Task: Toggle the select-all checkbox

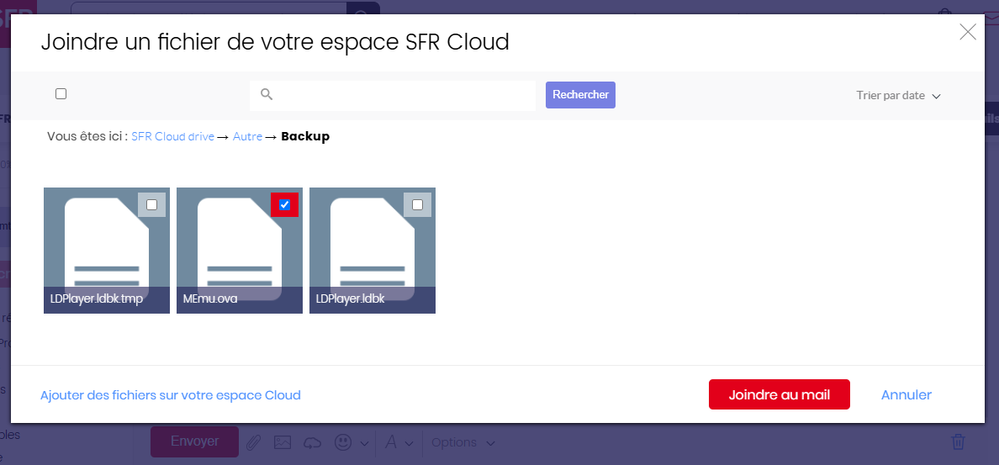Action: 61,94
